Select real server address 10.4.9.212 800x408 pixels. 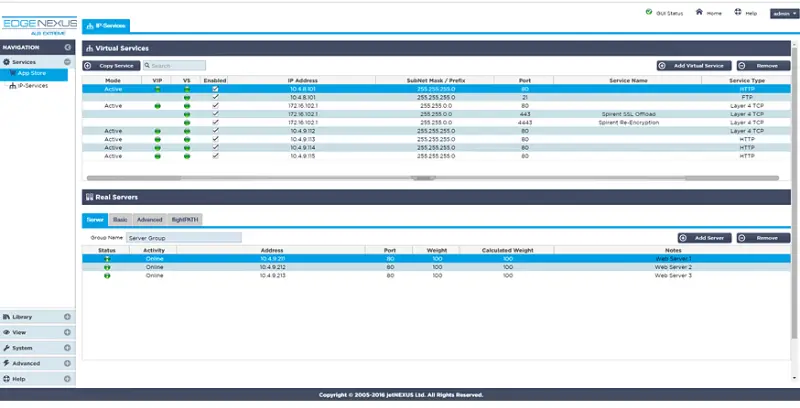tap(272, 267)
